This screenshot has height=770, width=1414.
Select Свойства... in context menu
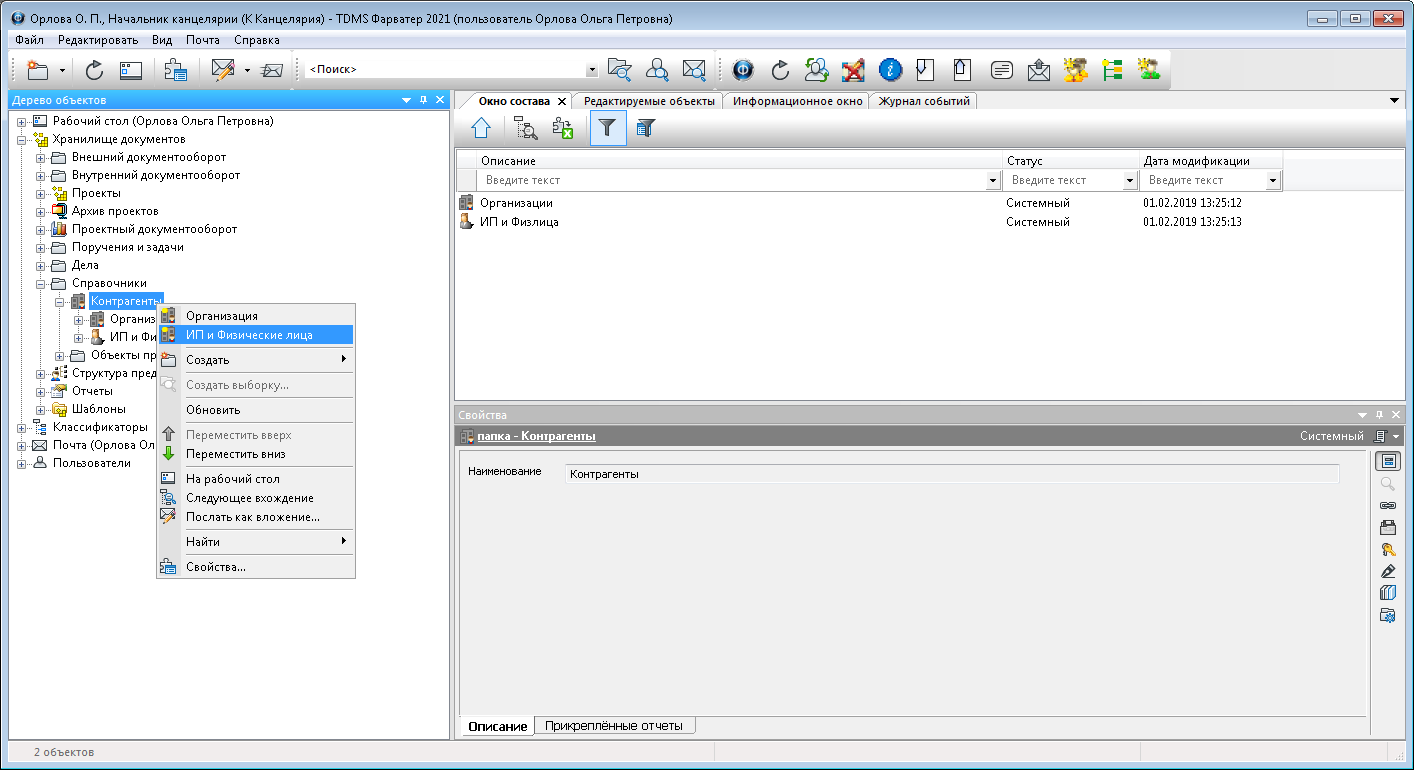216,567
